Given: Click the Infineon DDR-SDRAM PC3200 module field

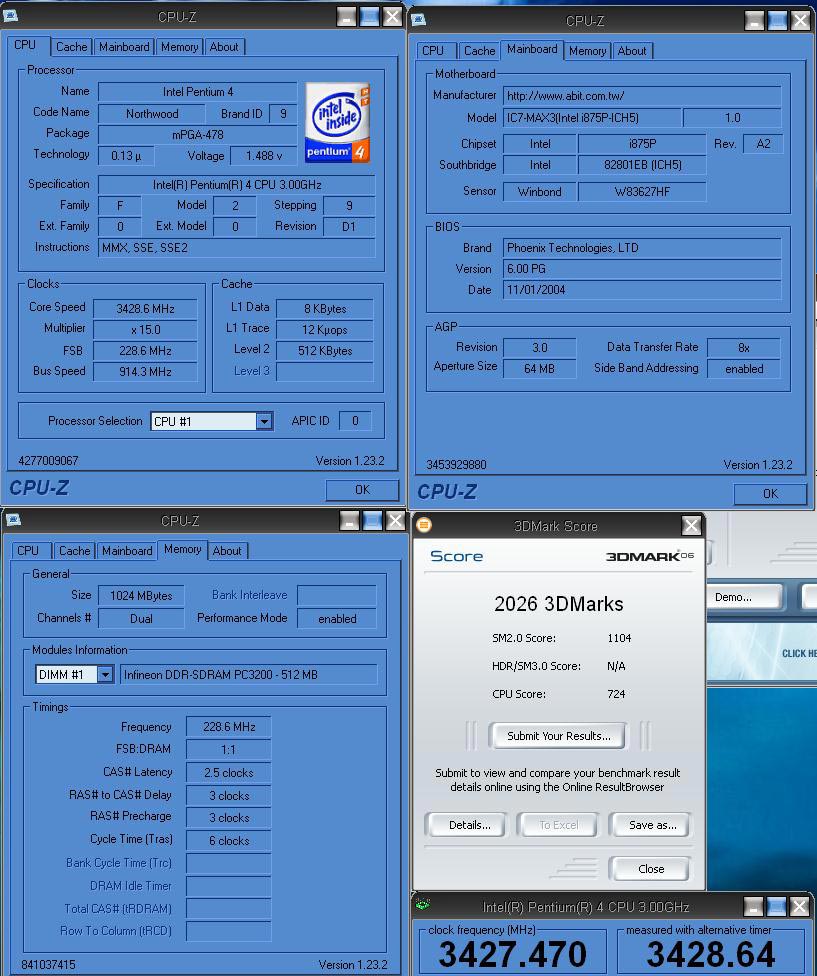Looking at the screenshot, I should tap(248, 675).
